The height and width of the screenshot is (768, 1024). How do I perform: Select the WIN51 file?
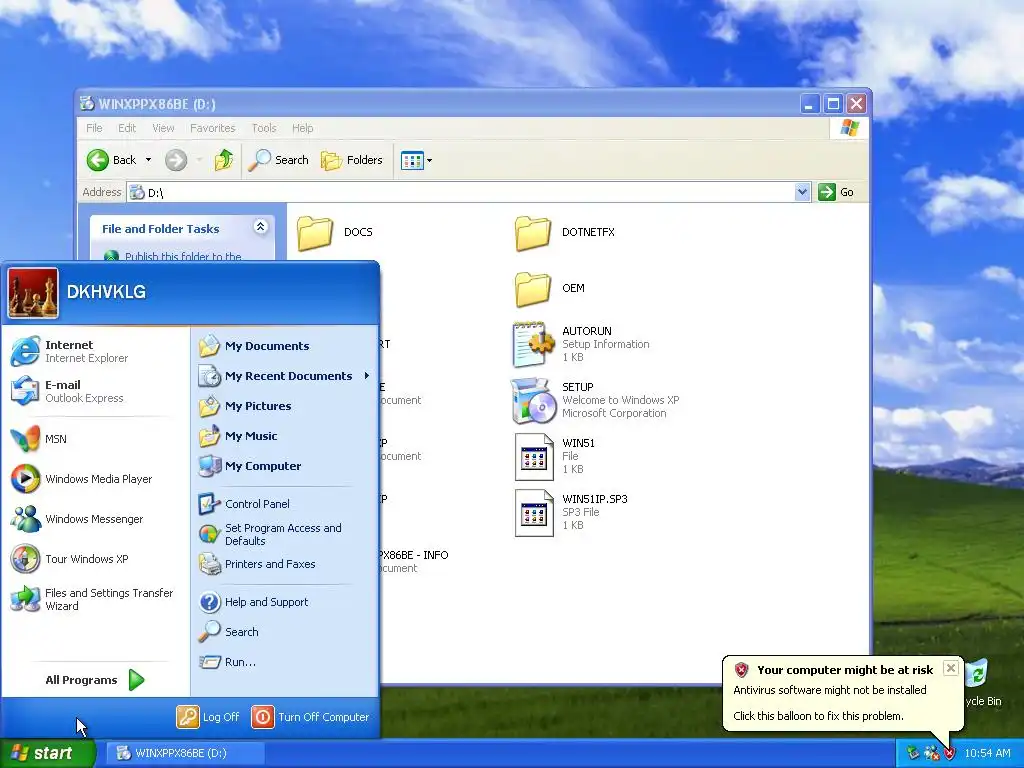point(555,456)
